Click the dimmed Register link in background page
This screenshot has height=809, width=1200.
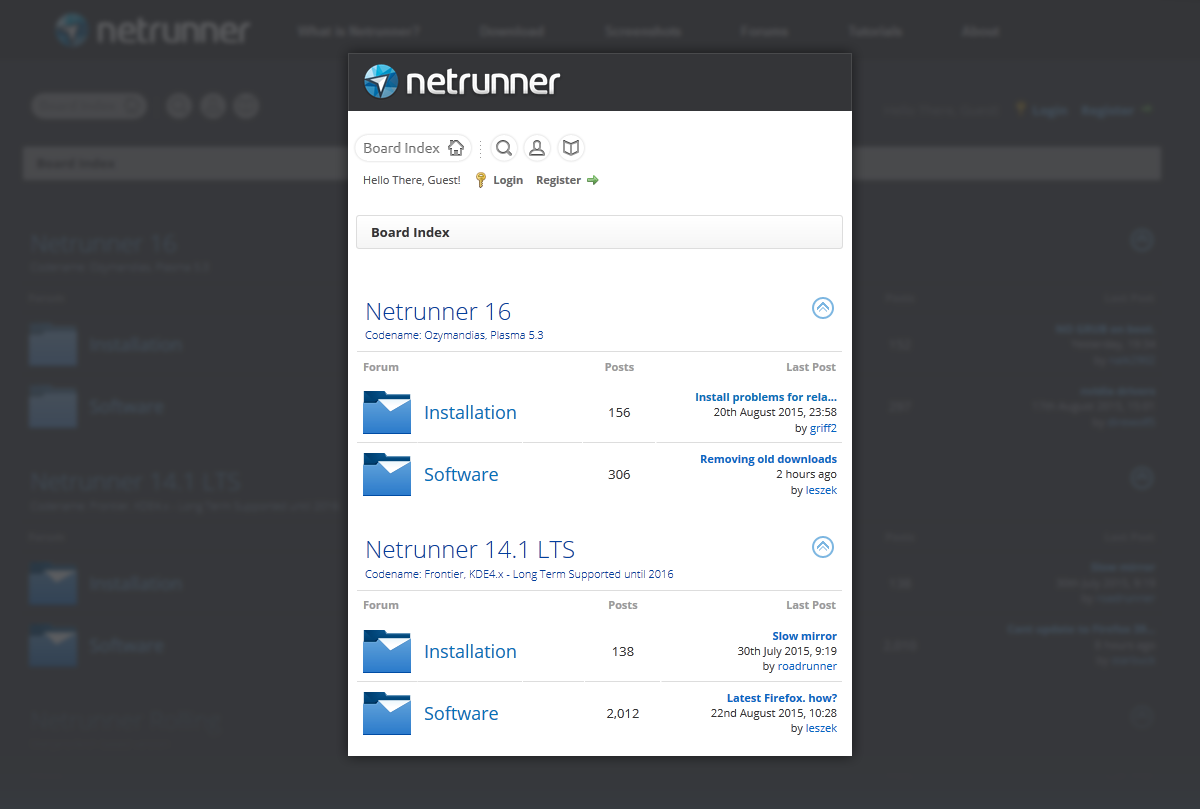pos(1107,110)
